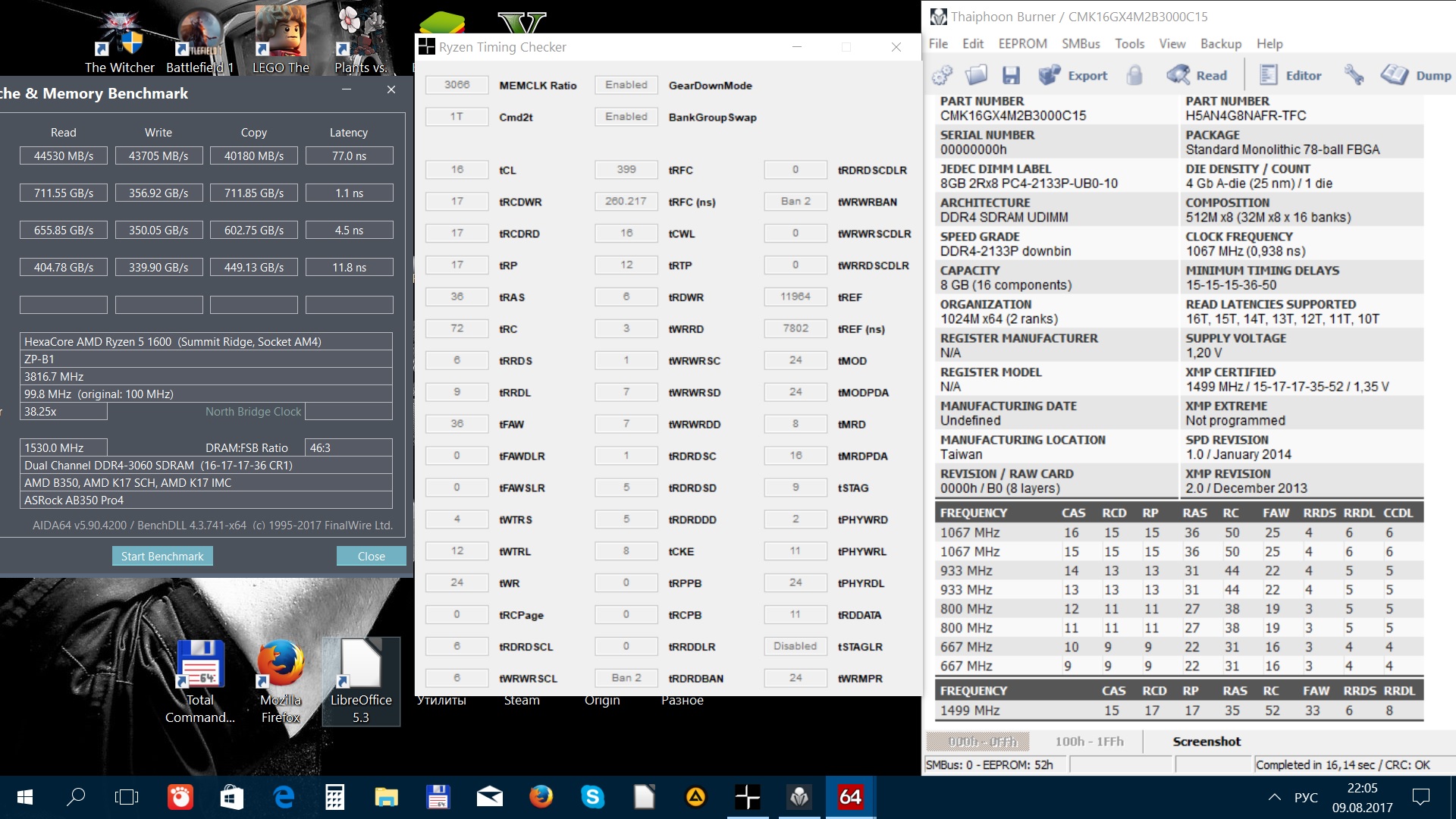Click the tCL value field showing 16
The image size is (1456, 819).
457,170
